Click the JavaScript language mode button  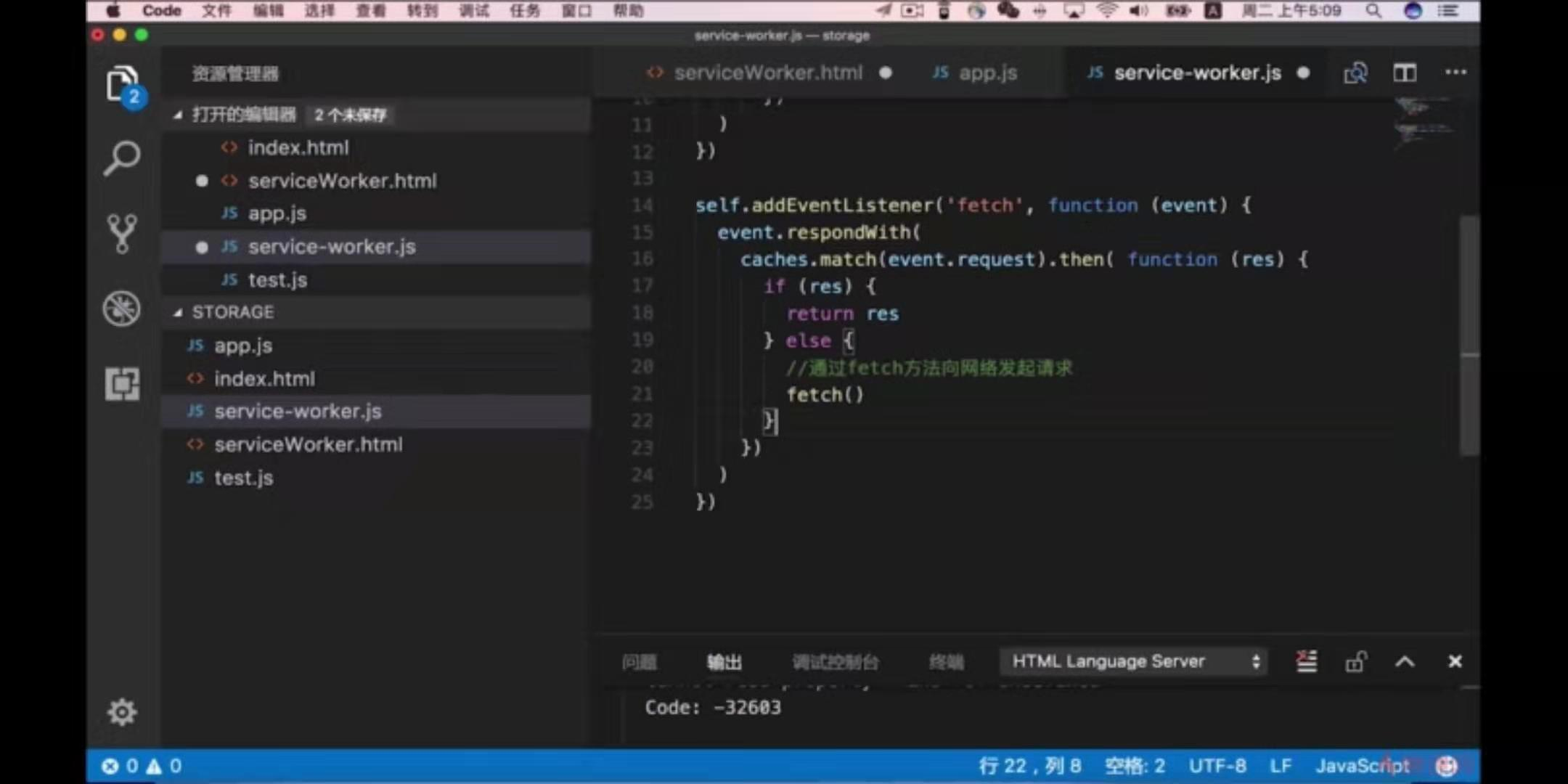pyautogui.click(x=1362, y=766)
